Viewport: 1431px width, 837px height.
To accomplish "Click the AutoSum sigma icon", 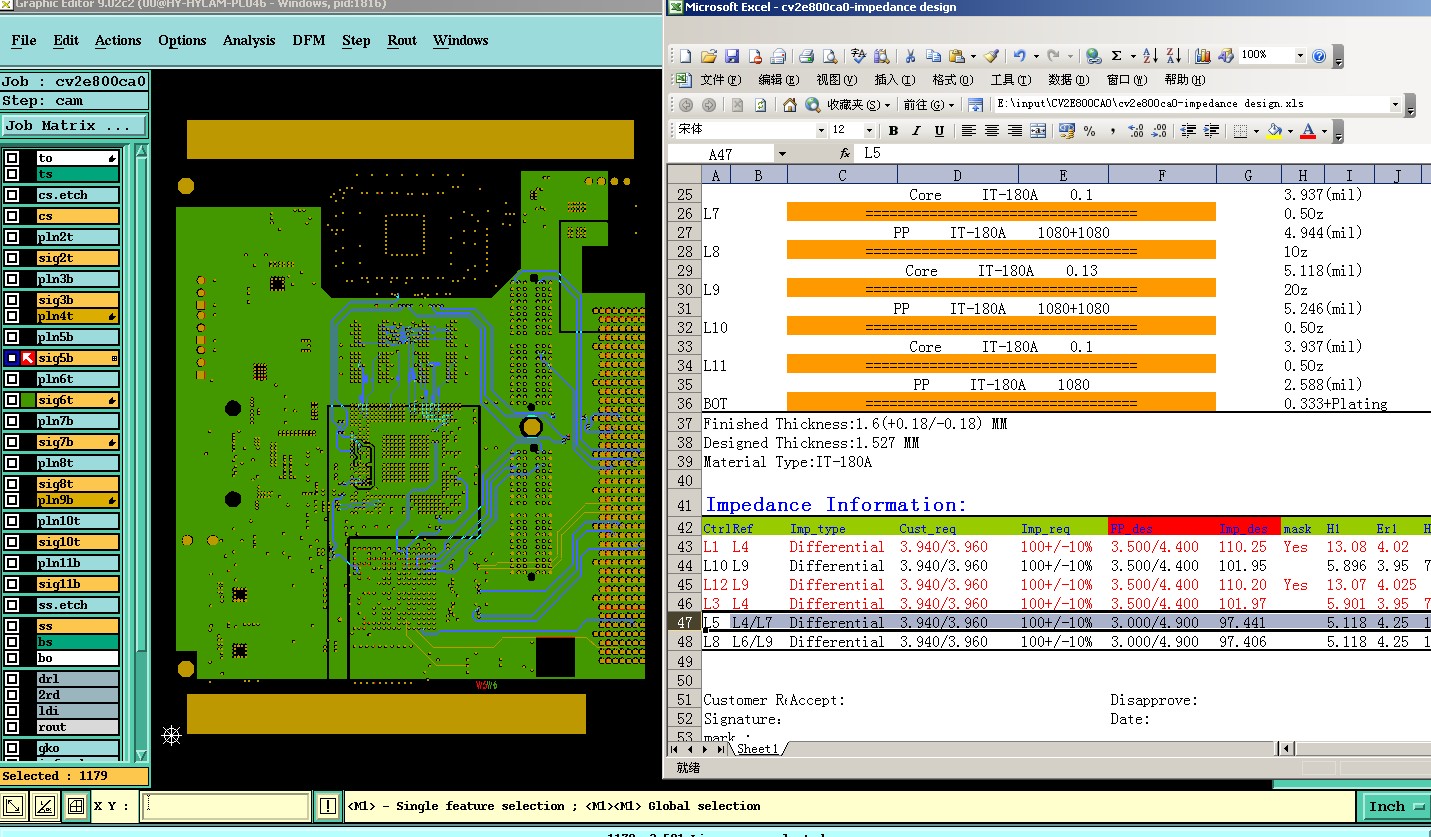I will tap(1116, 56).
